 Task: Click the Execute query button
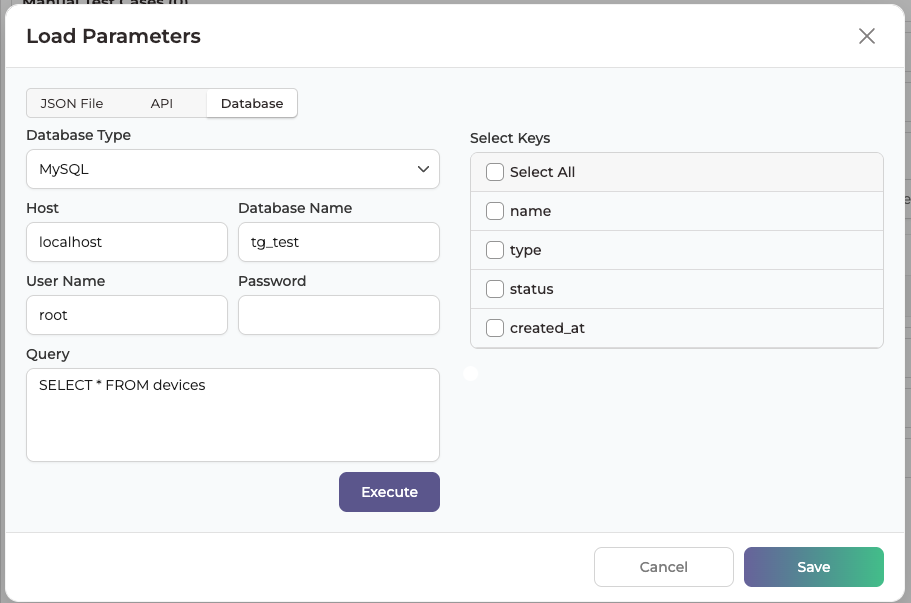coord(389,492)
